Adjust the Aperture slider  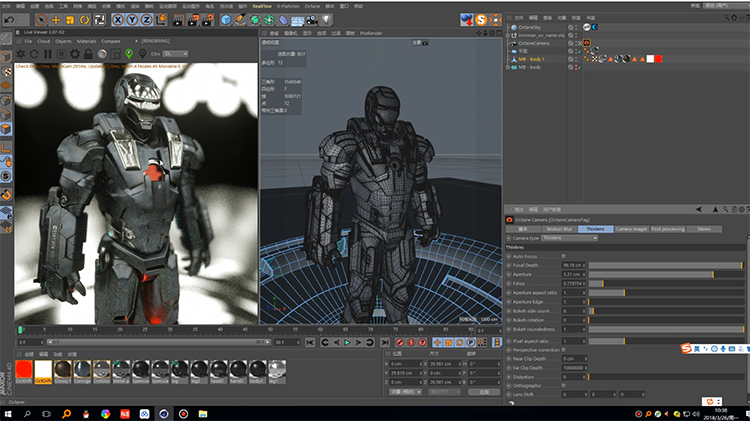tap(666, 274)
